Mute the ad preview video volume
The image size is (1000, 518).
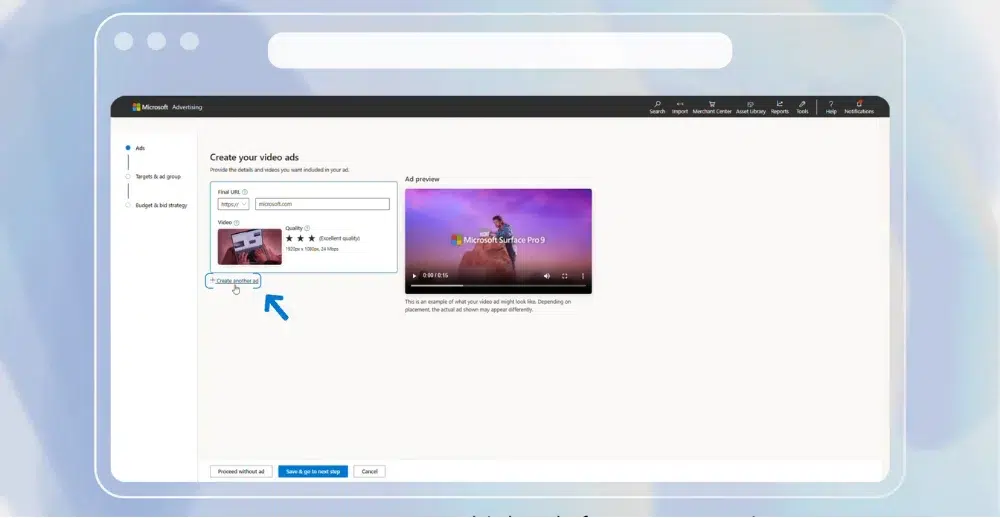(547, 276)
